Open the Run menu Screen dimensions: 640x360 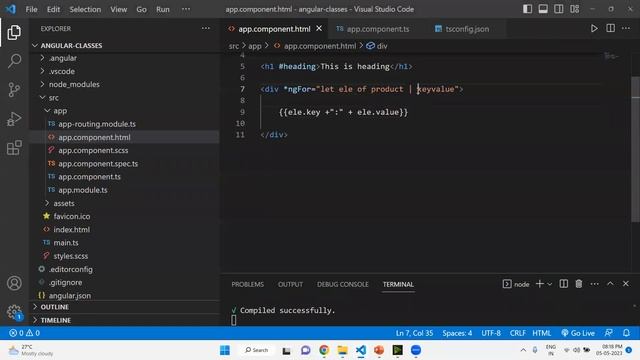coord(163,9)
